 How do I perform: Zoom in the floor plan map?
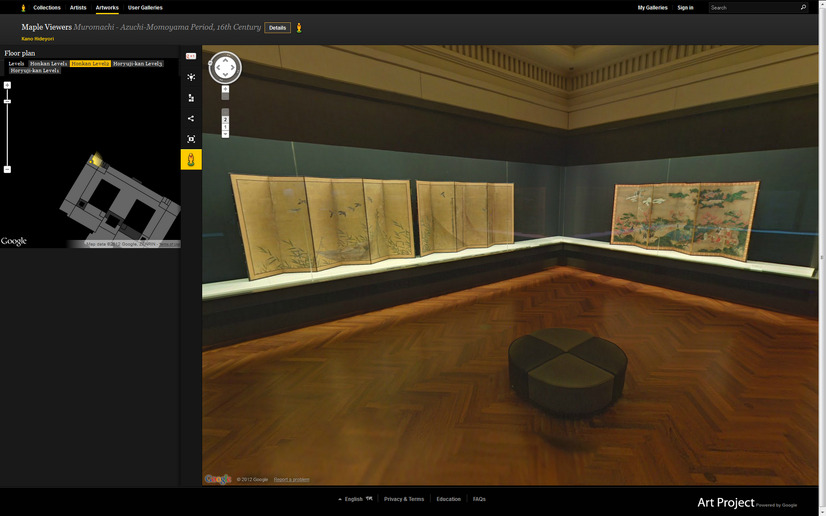(7, 85)
